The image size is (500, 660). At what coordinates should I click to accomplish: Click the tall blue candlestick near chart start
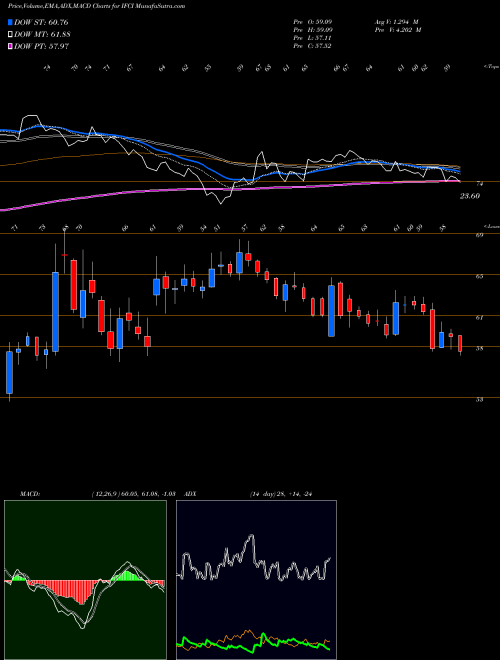(56, 312)
